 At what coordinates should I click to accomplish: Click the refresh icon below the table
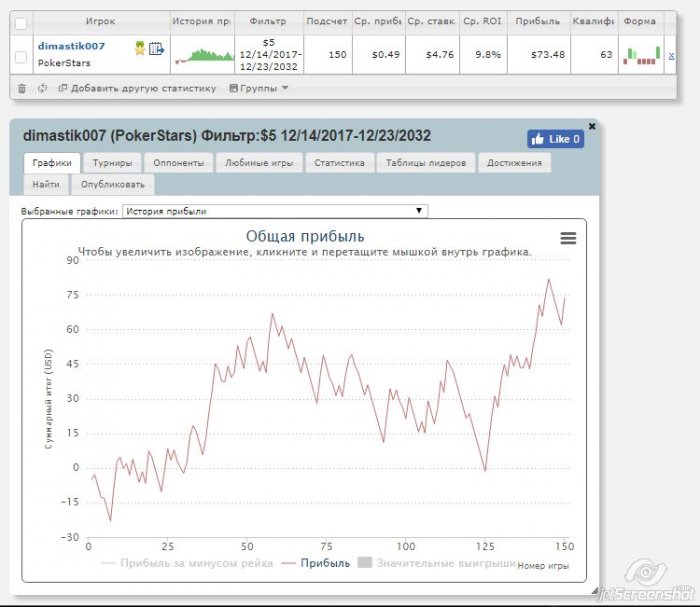42,88
